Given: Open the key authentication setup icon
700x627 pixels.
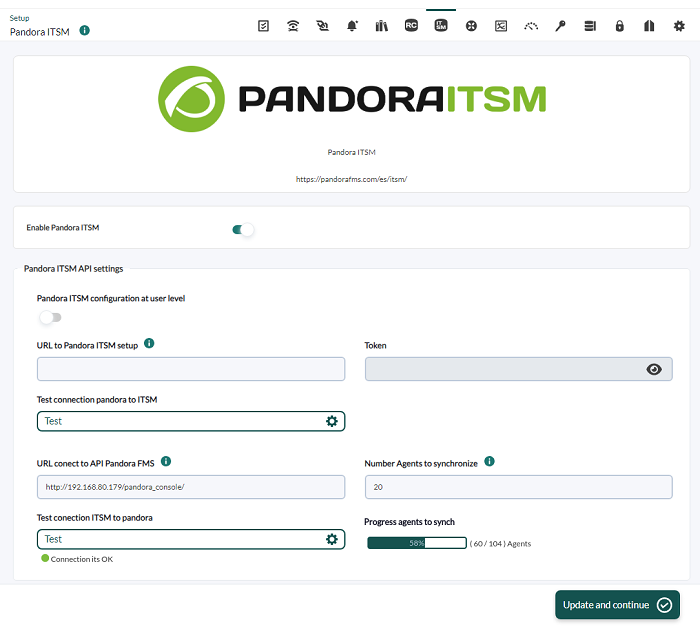Looking at the screenshot, I should tap(560, 26).
